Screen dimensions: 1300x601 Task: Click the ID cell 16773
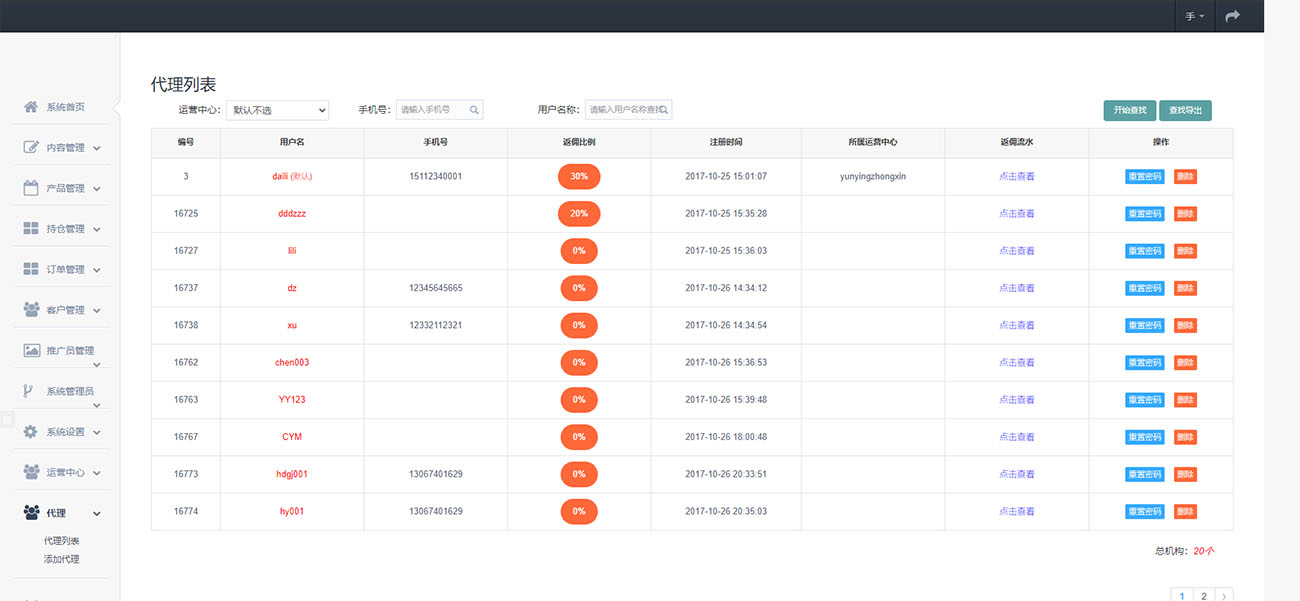point(186,474)
